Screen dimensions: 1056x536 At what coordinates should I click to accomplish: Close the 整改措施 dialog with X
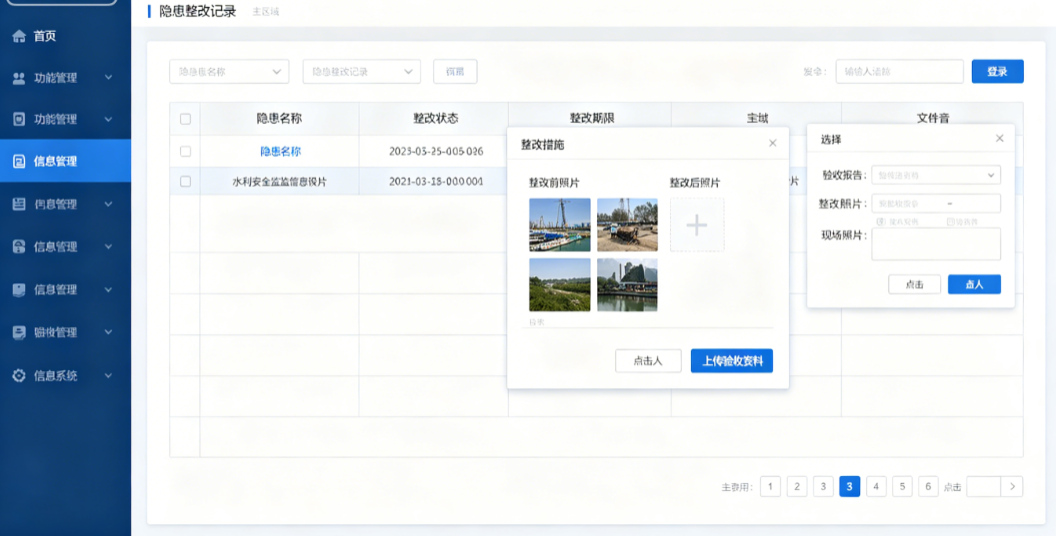772,143
